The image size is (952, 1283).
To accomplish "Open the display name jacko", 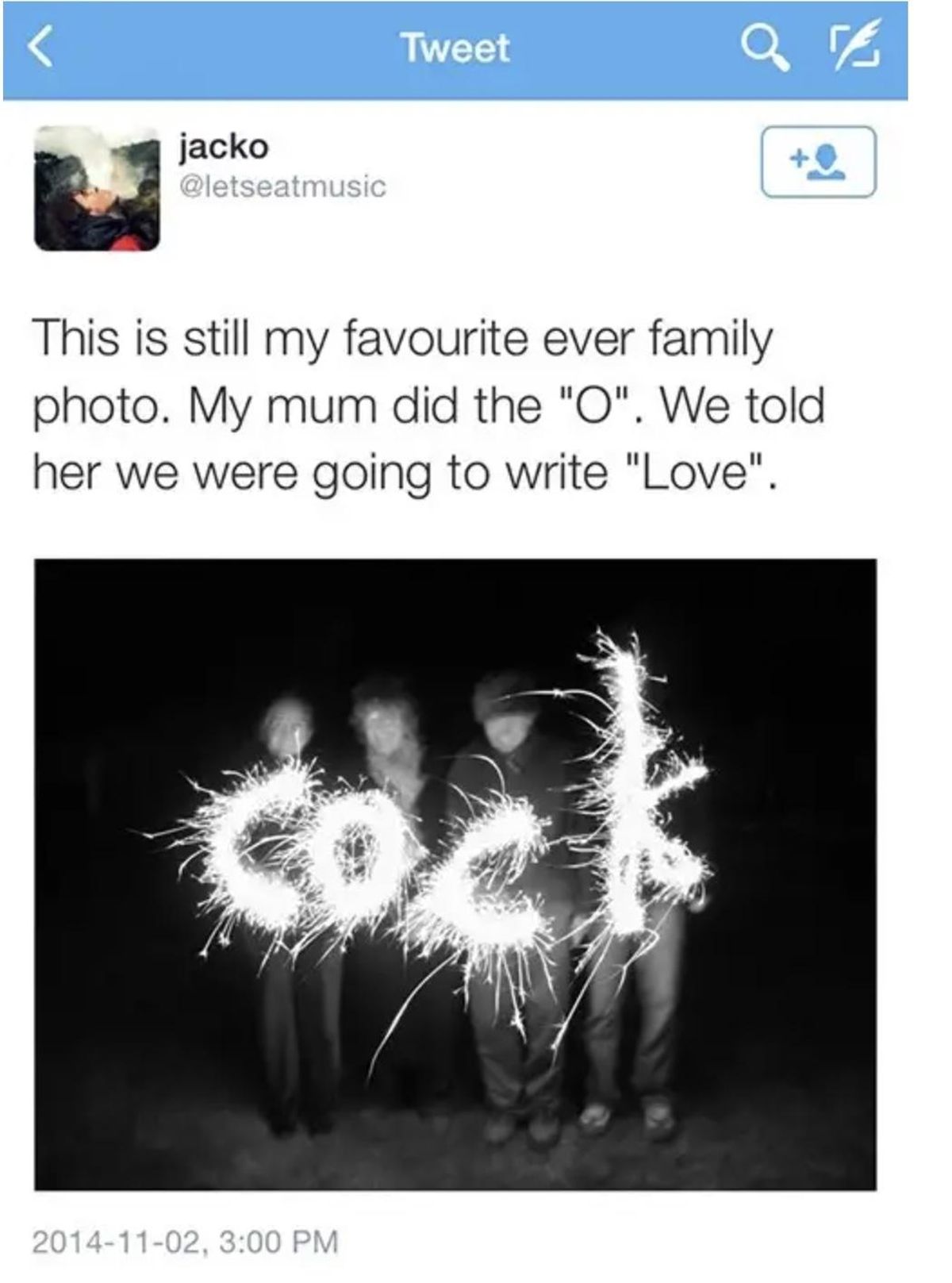I will [224, 147].
